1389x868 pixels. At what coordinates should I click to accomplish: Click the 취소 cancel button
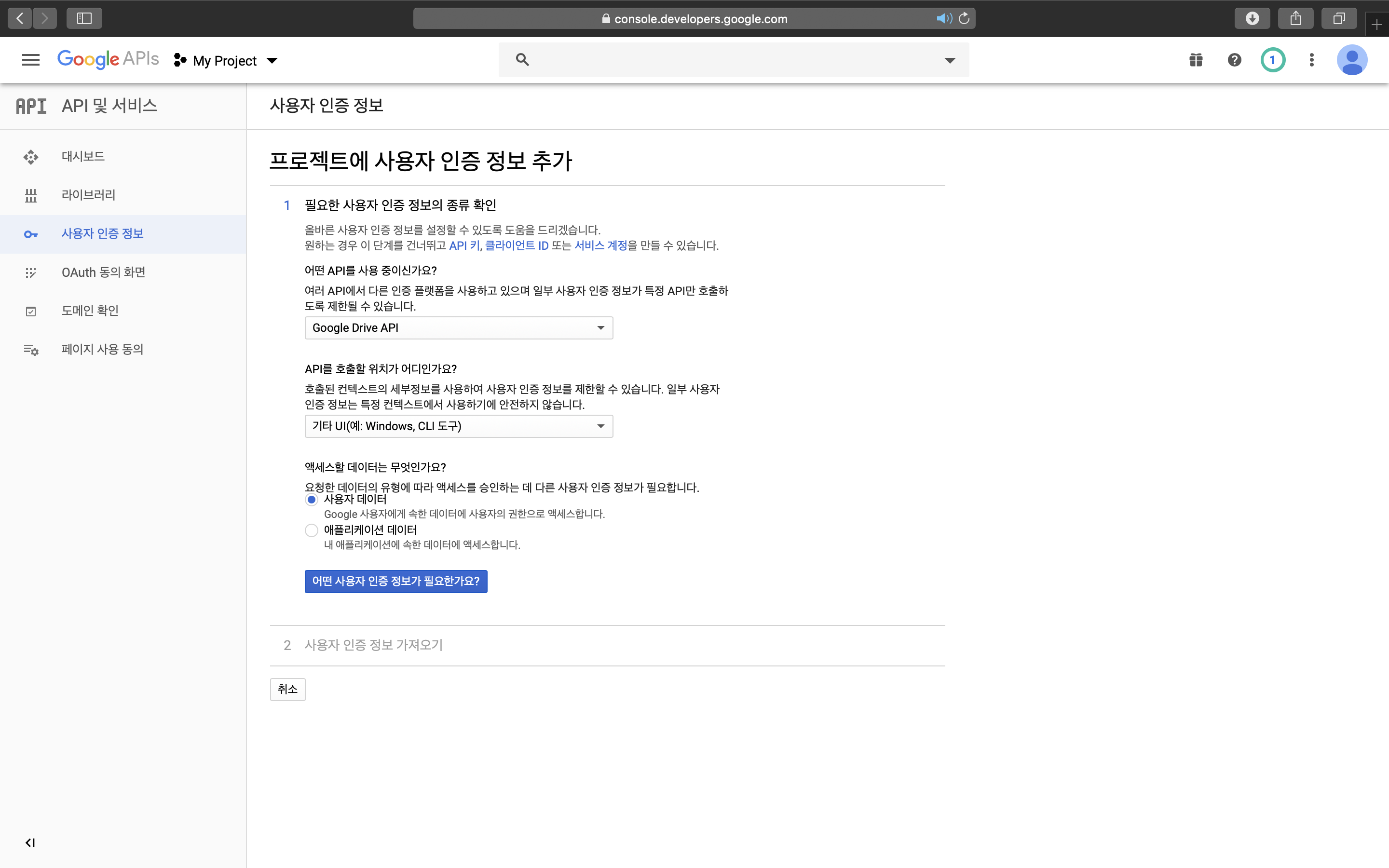(x=287, y=689)
